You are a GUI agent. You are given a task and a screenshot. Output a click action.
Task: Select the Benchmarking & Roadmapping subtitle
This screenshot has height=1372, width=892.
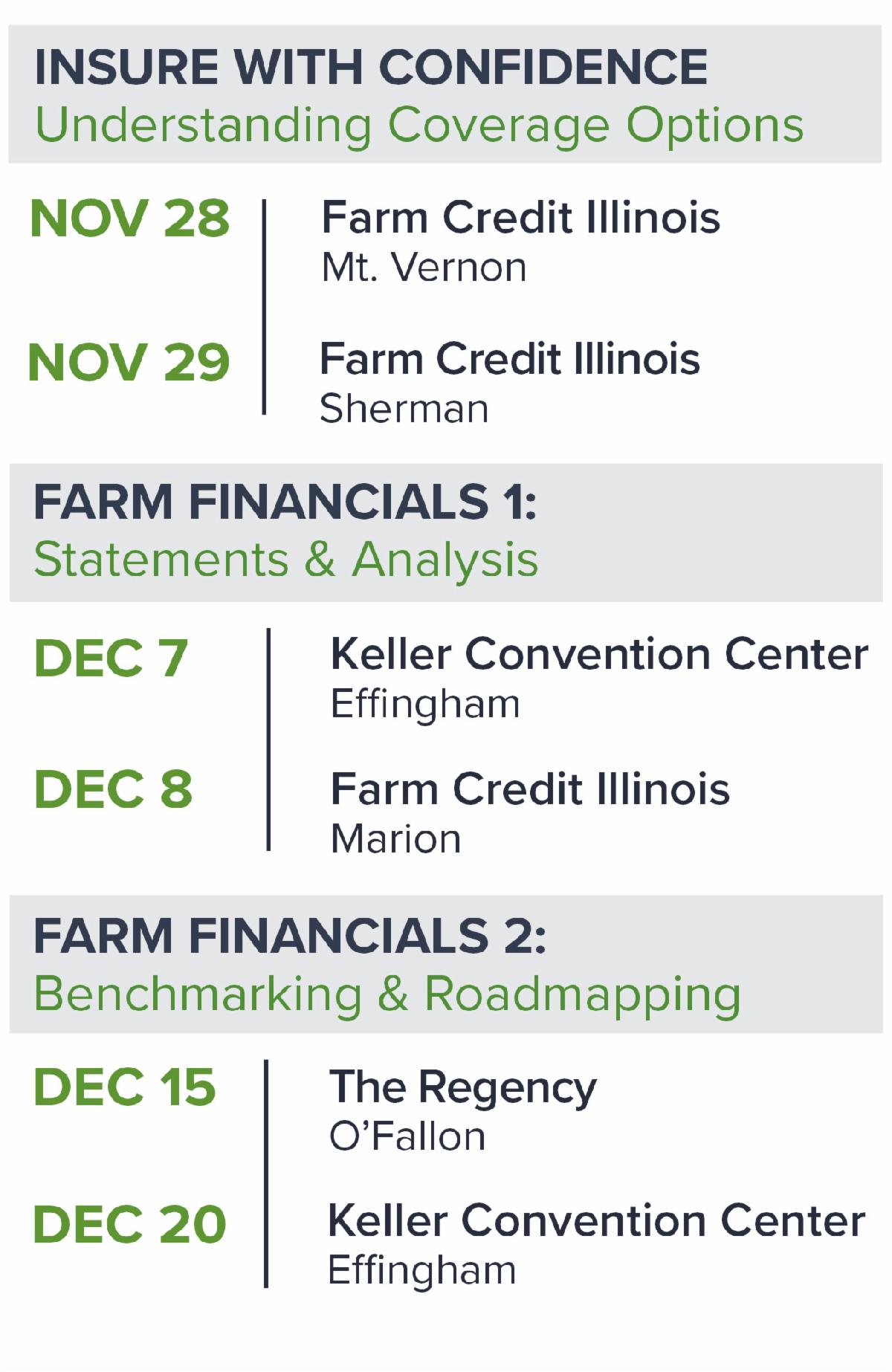point(387,993)
